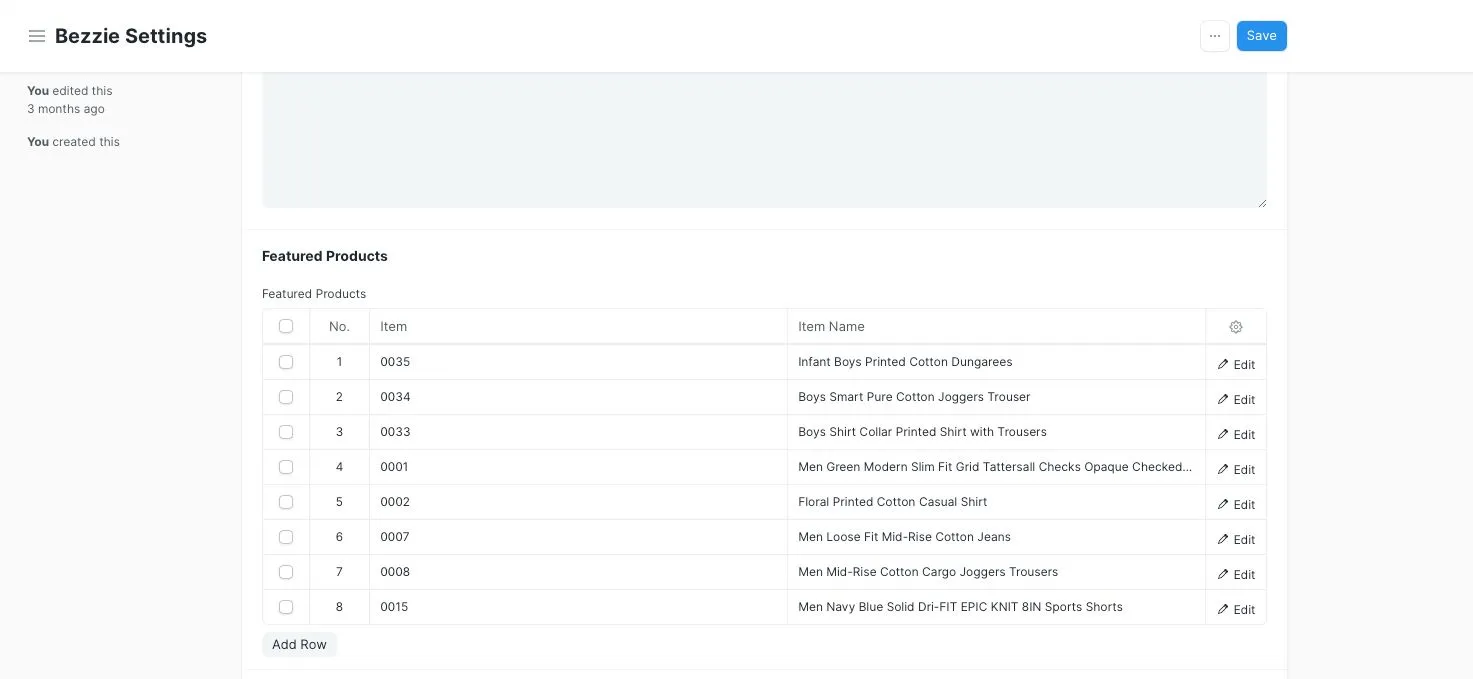1473x679 pixels.
Task: Click pencil edit icon for row 0007
Action: pyautogui.click(x=1223, y=540)
